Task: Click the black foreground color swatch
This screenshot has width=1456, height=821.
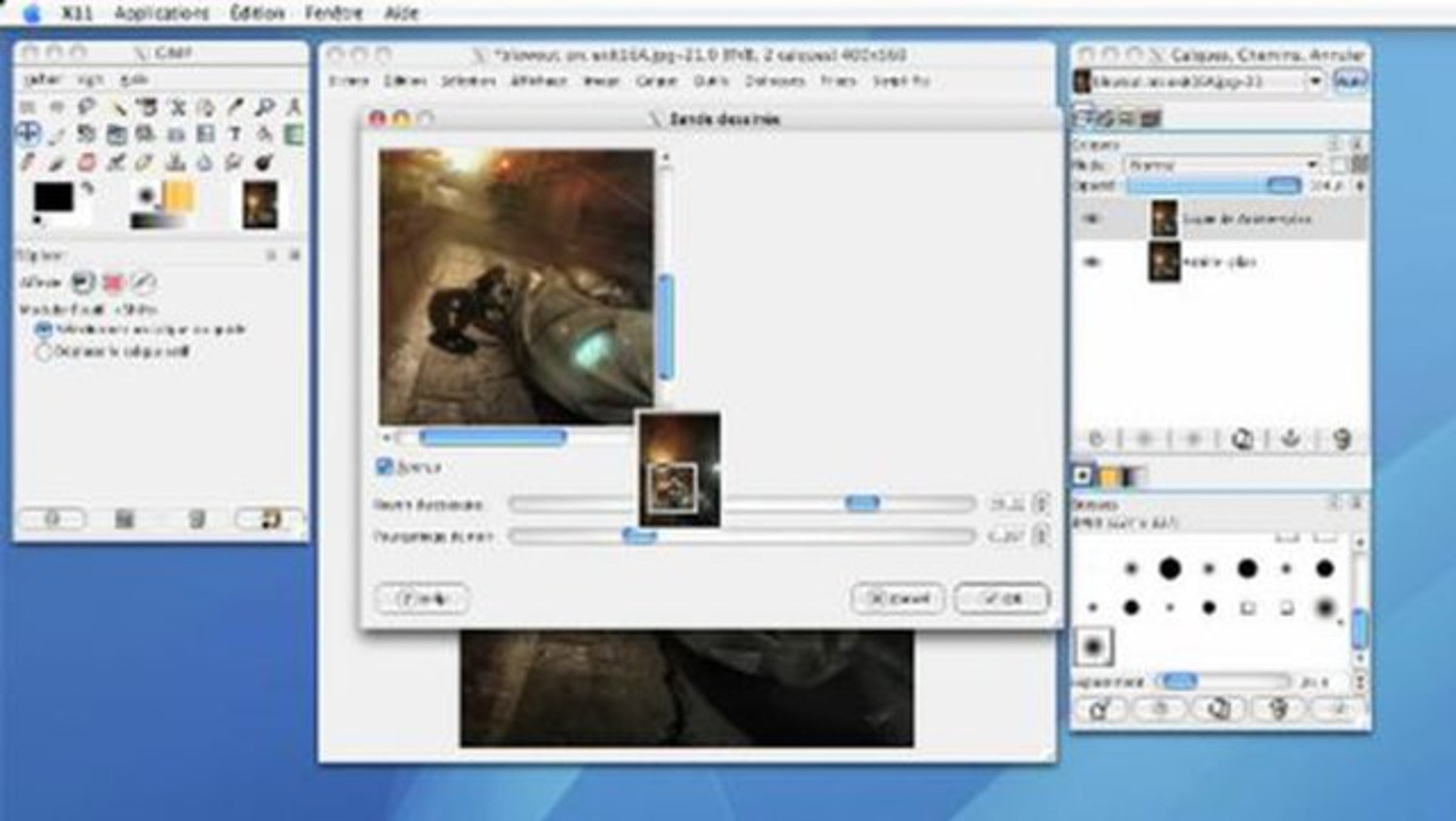Action: pos(53,197)
